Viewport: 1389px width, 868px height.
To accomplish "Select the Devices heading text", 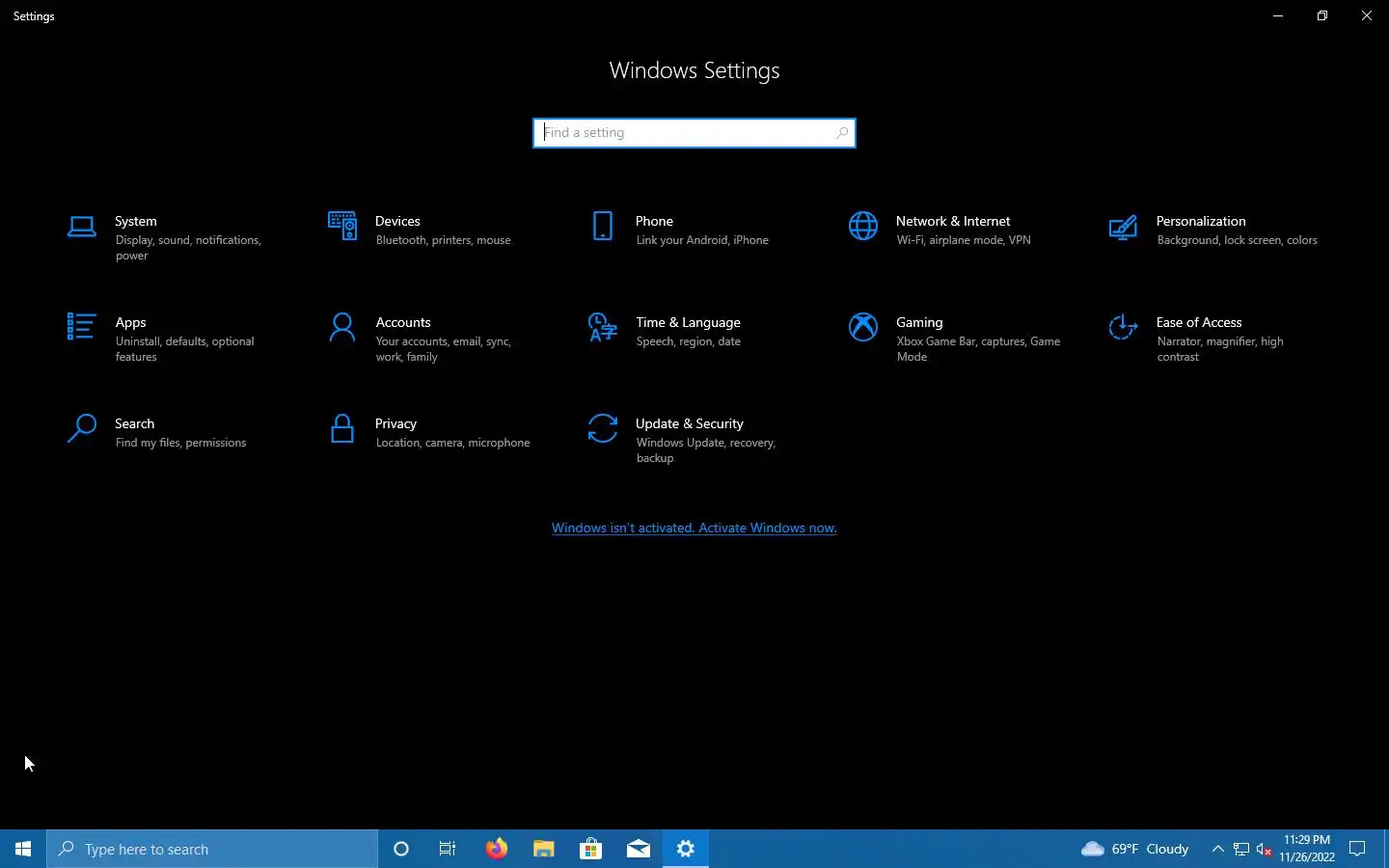I will coord(397,221).
